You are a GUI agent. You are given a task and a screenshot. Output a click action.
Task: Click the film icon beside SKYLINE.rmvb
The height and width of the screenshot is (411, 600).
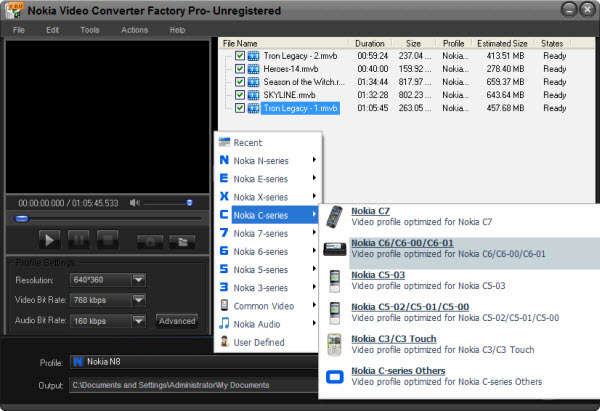[x=253, y=95]
